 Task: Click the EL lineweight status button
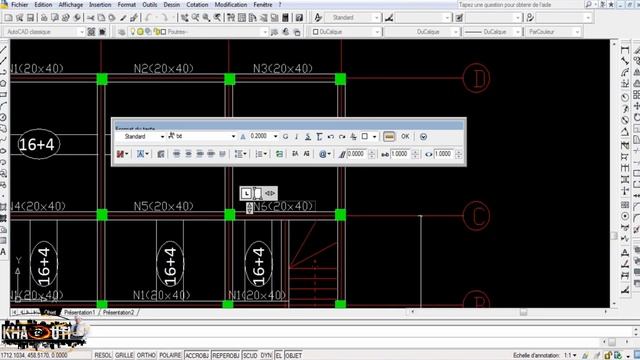(x=278, y=356)
